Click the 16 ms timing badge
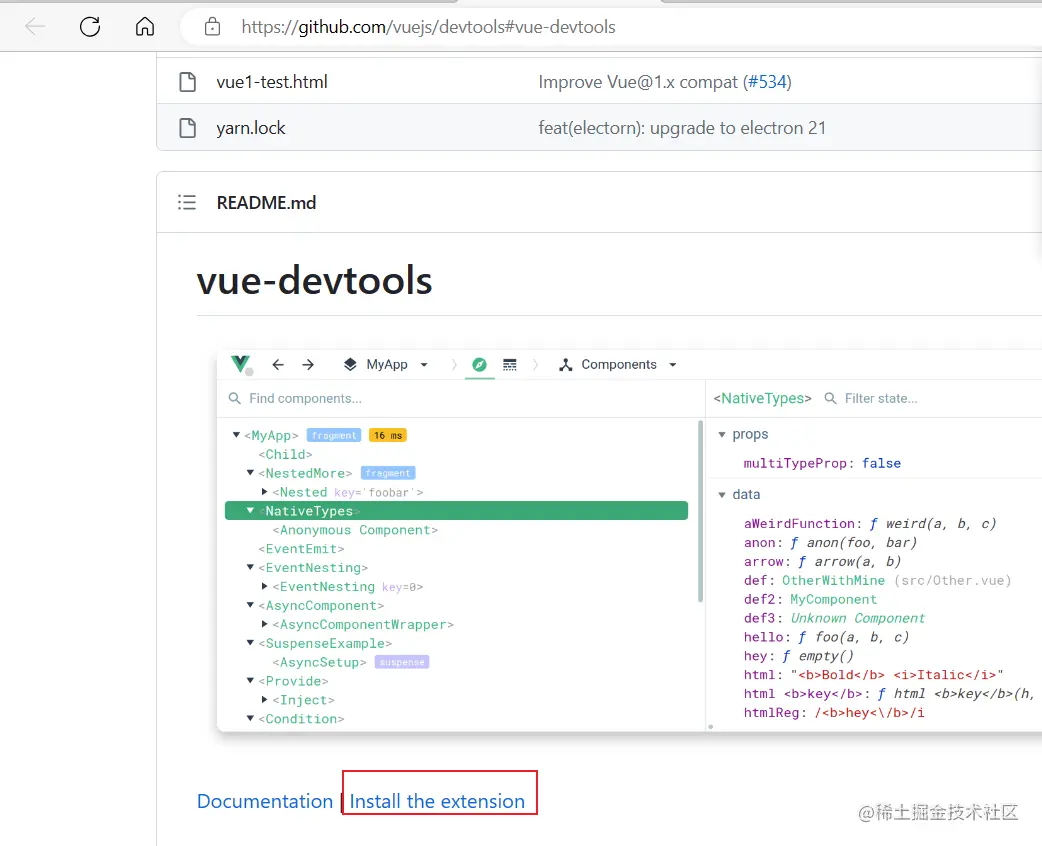Screen dimensions: 1042x846 coord(387,435)
